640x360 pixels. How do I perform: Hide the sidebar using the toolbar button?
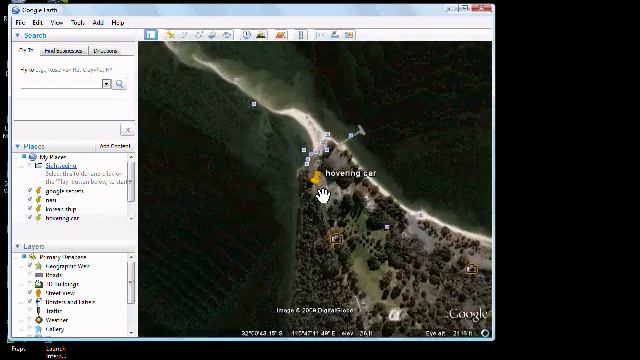click(x=151, y=35)
